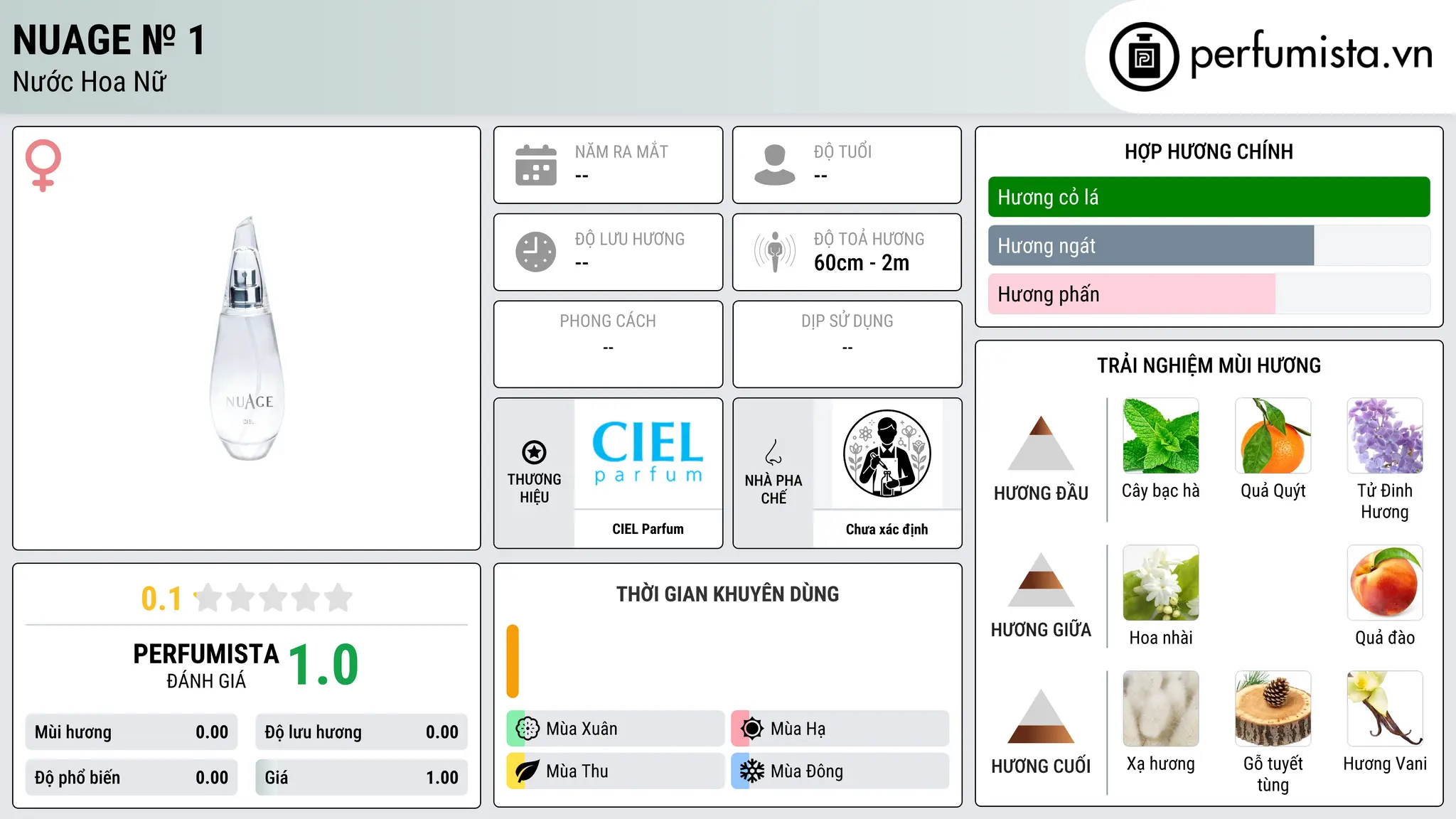The height and width of the screenshot is (819, 1456).
Task: Click the peach note image
Action: coord(1385,583)
